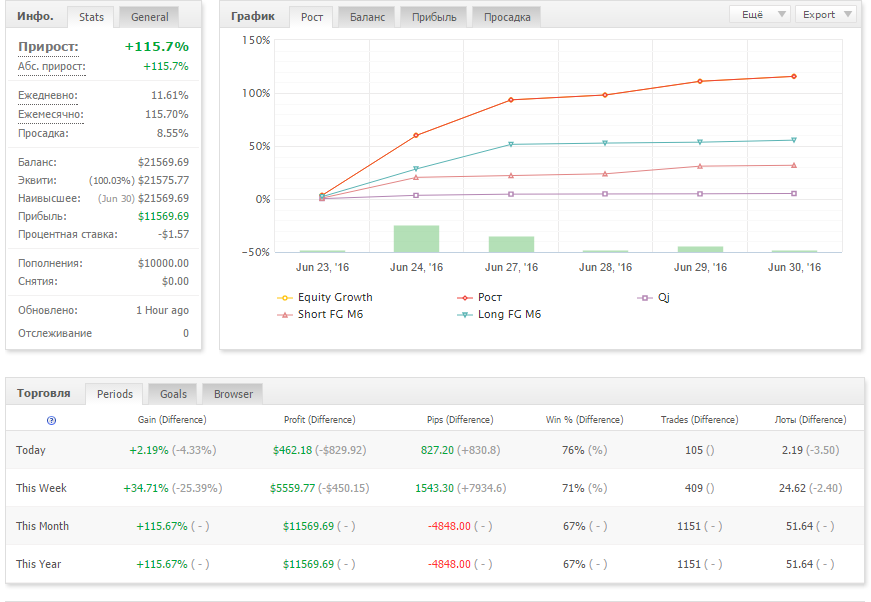Click the This Month row label
This screenshot has height=602, width=871.
point(42,526)
